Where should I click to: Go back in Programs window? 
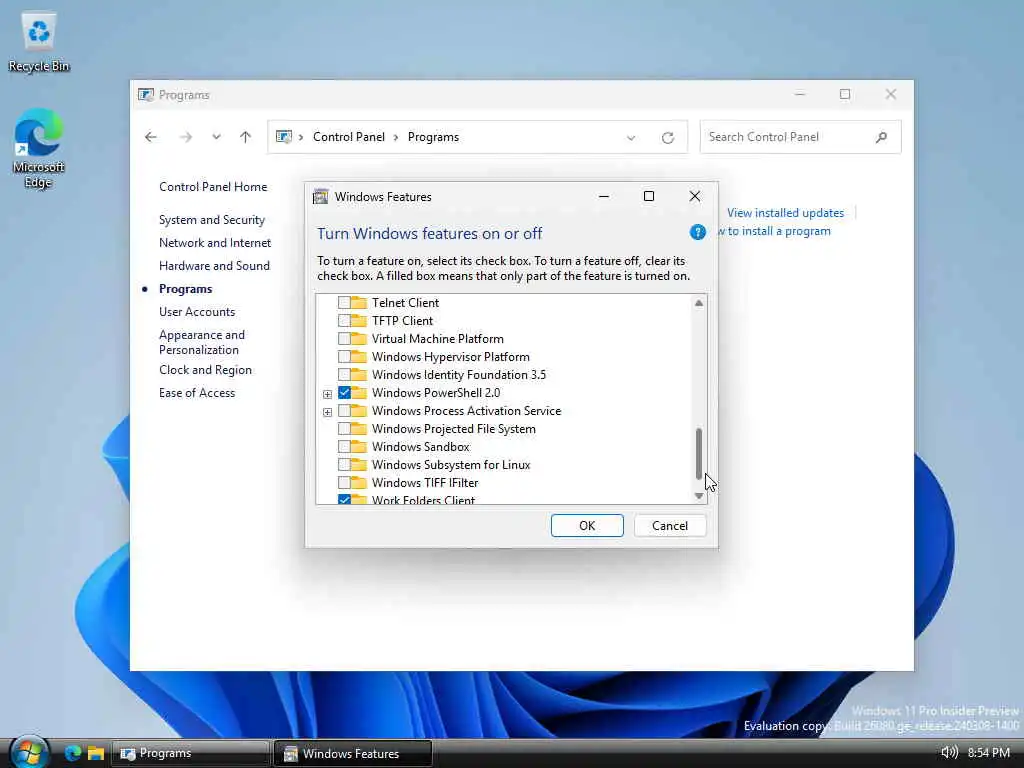[x=151, y=137]
